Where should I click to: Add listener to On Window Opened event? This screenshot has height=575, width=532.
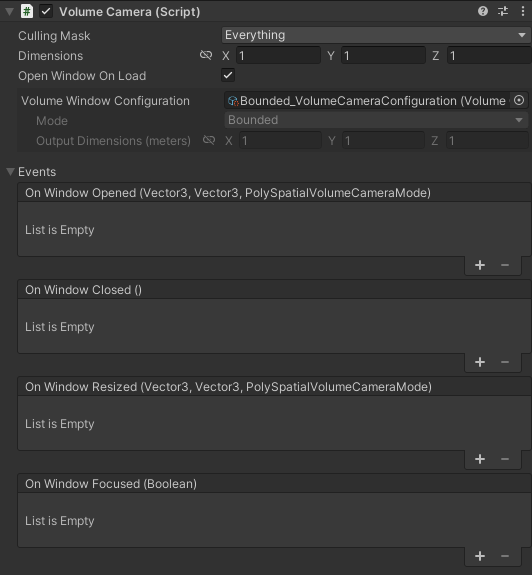[480, 265]
